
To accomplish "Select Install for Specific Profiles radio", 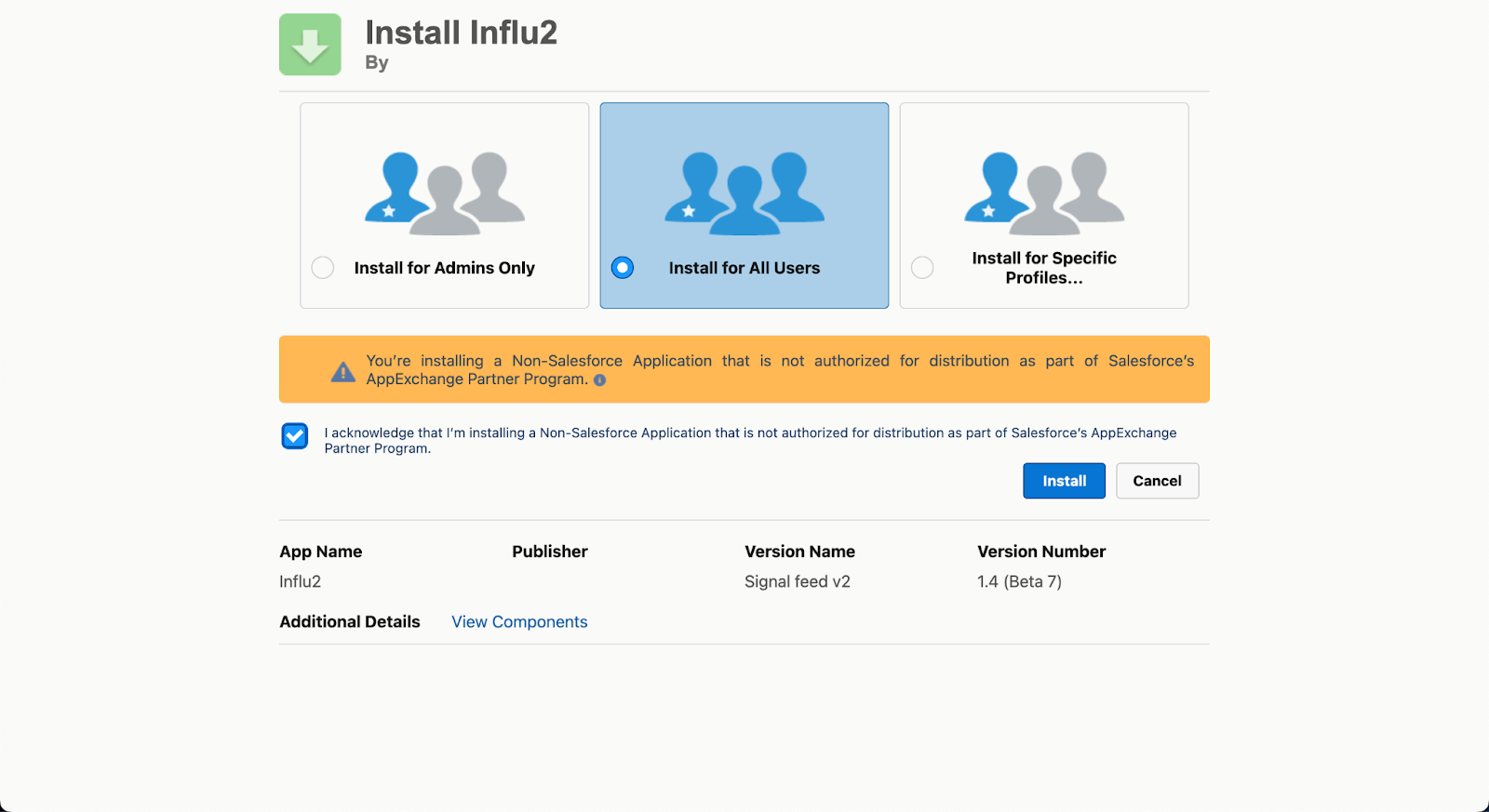I will tap(922, 268).
